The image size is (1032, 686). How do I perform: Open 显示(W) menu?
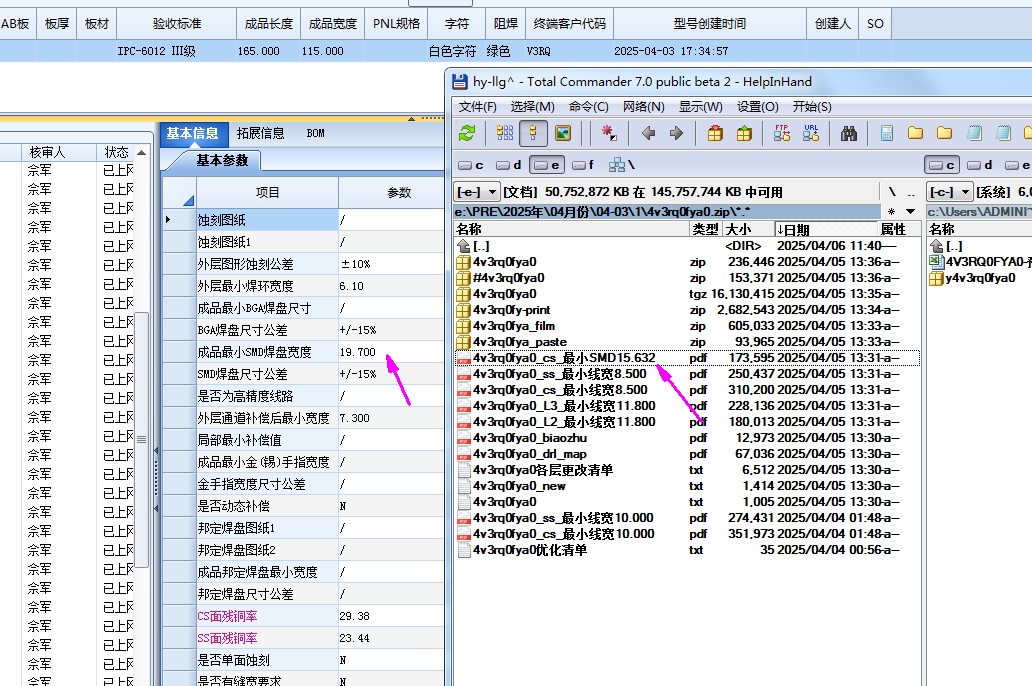(701, 107)
